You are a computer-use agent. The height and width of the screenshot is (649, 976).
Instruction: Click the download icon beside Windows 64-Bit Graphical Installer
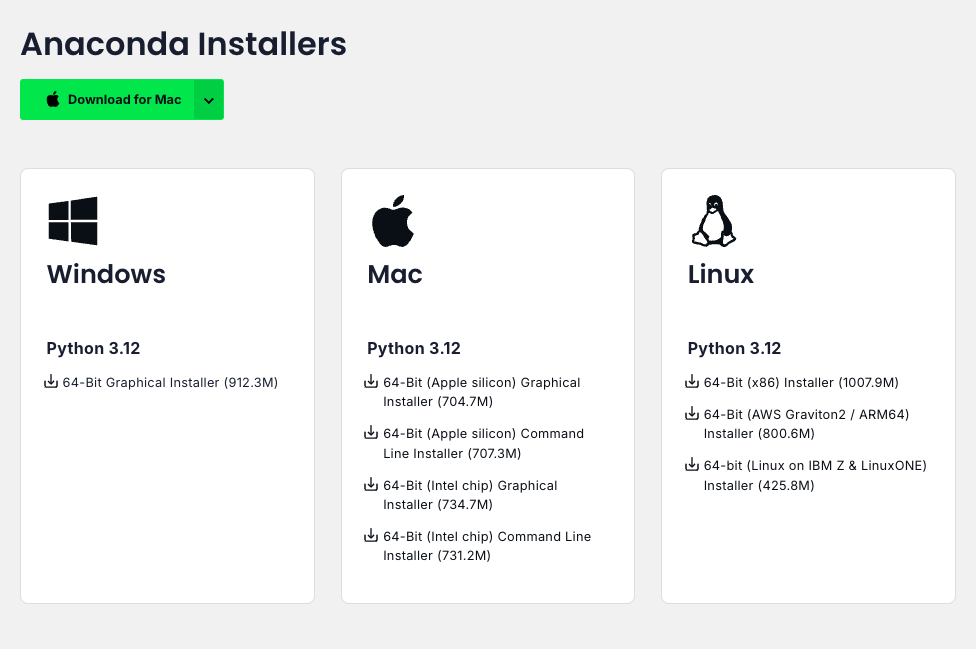pos(51,382)
